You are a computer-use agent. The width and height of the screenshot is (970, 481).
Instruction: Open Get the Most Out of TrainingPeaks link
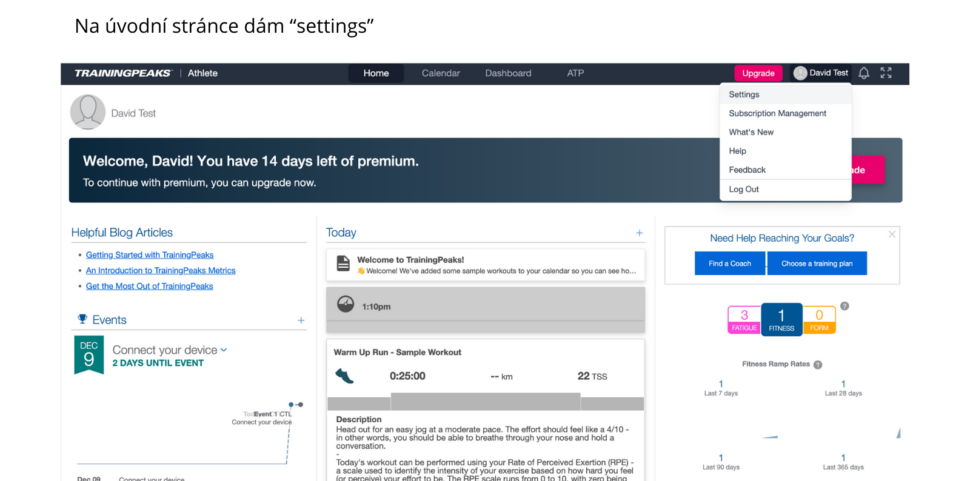click(149, 286)
